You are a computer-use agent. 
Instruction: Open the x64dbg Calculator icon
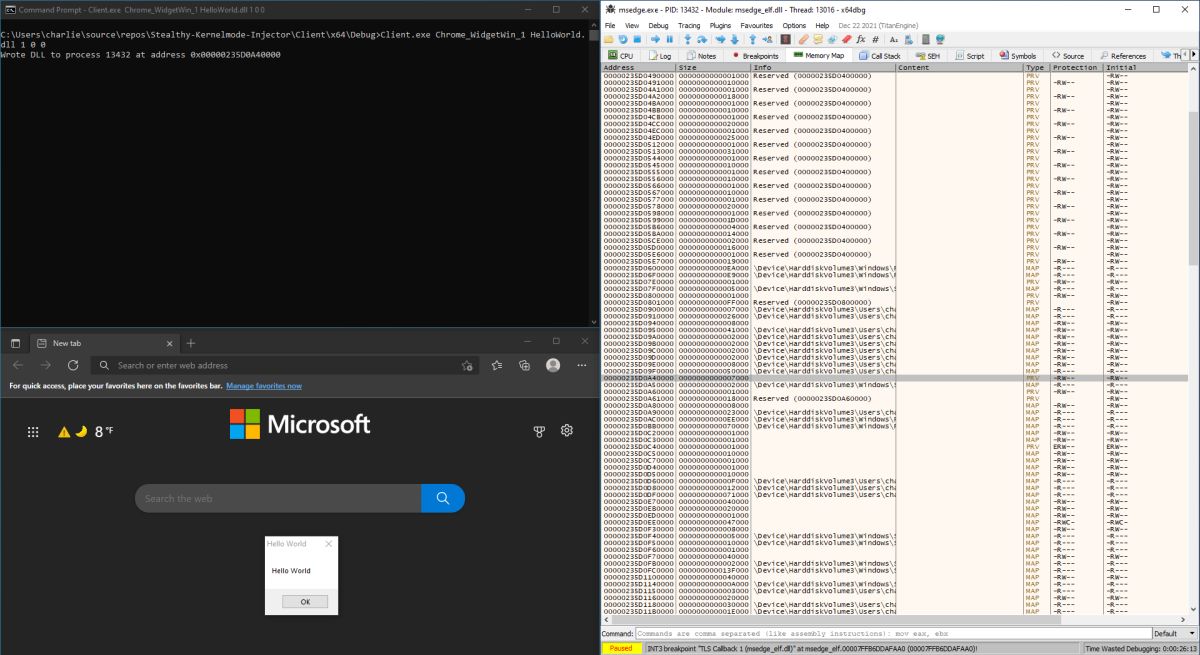click(x=925, y=39)
